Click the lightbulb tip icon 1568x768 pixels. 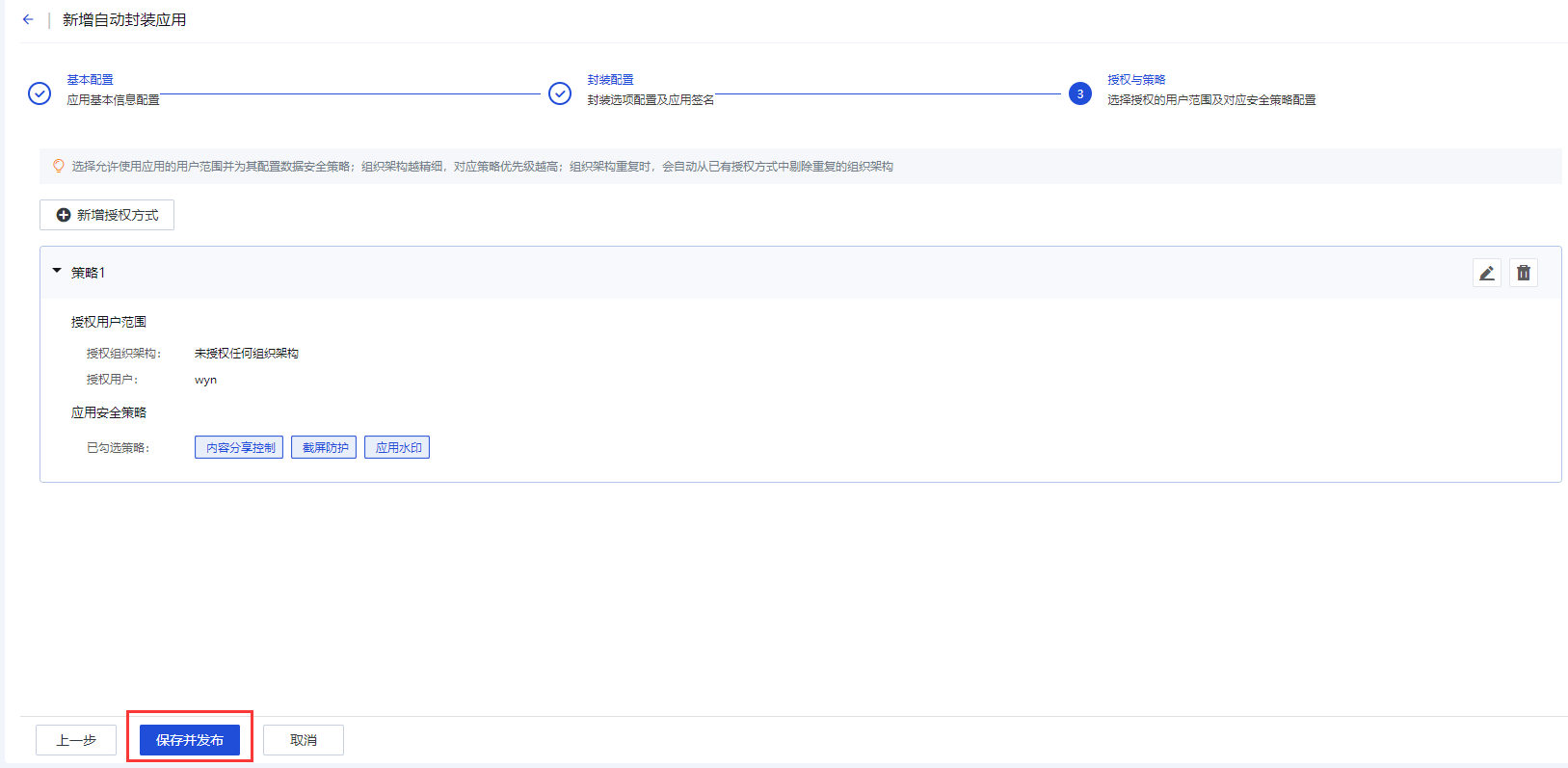[x=58, y=166]
